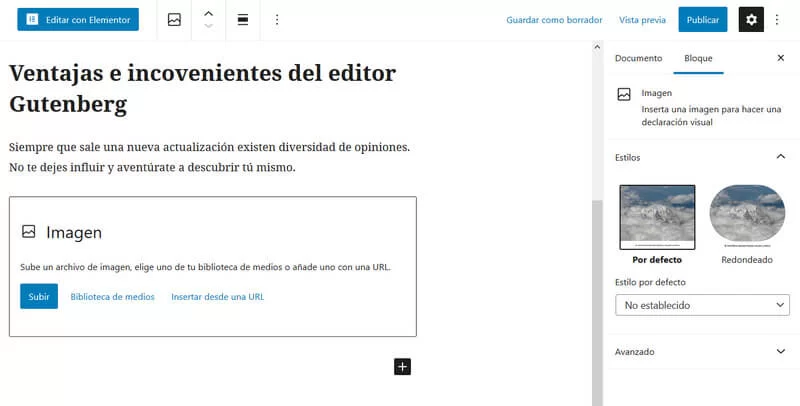Move block up with the arrow
The image size is (800, 406).
[x=208, y=14]
